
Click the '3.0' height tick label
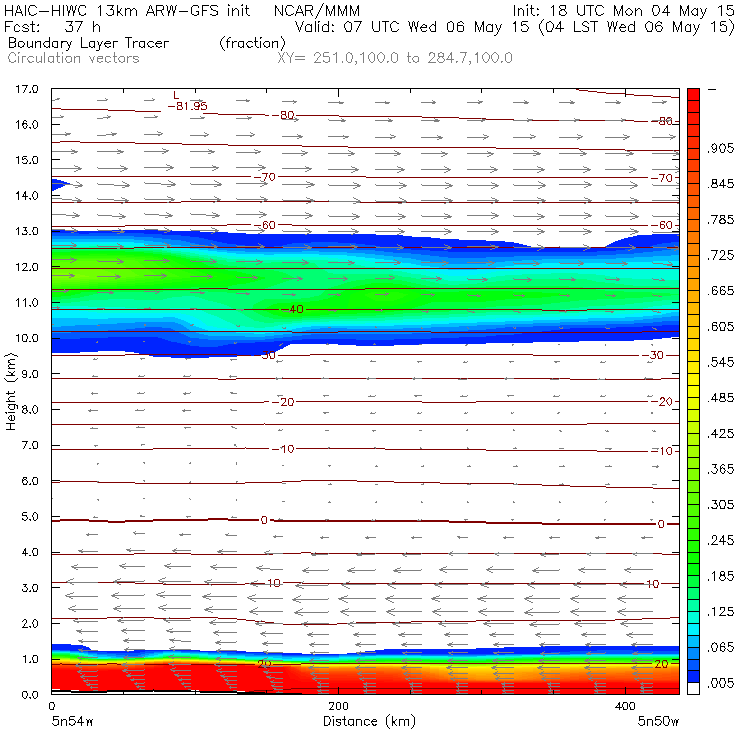point(30,588)
